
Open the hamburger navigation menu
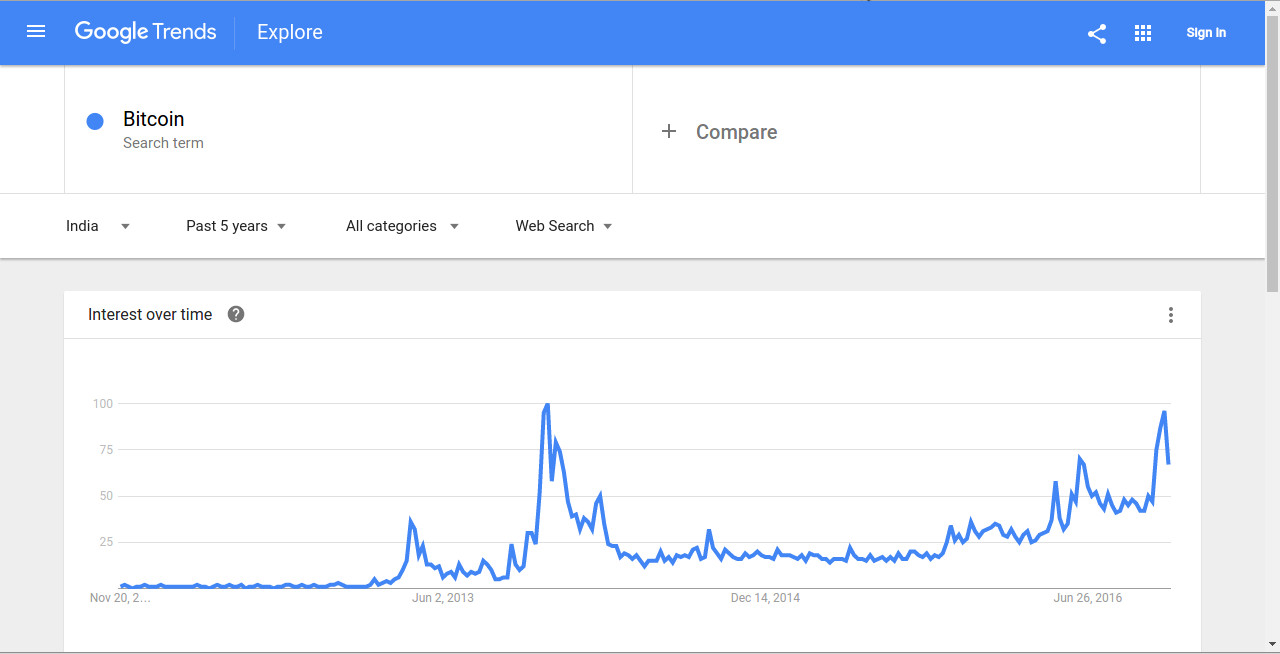(x=36, y=32)
